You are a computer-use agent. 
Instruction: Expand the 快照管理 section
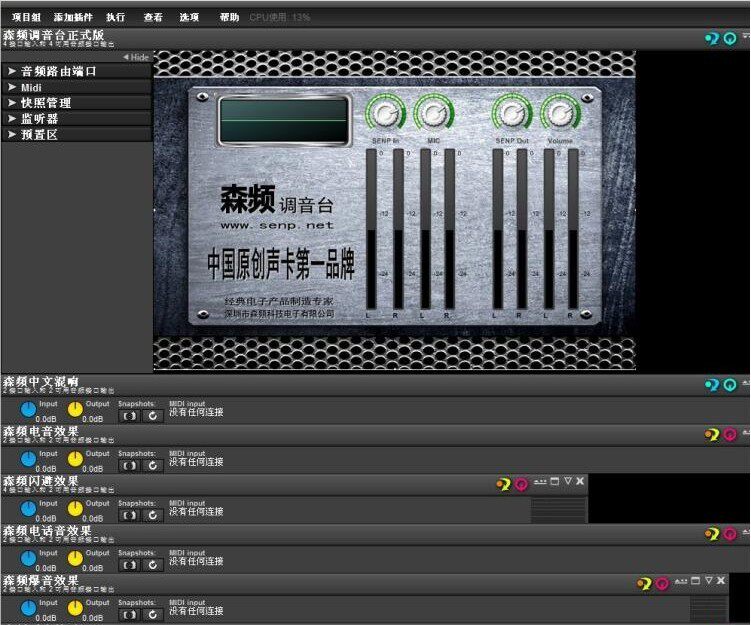(77, 103)
